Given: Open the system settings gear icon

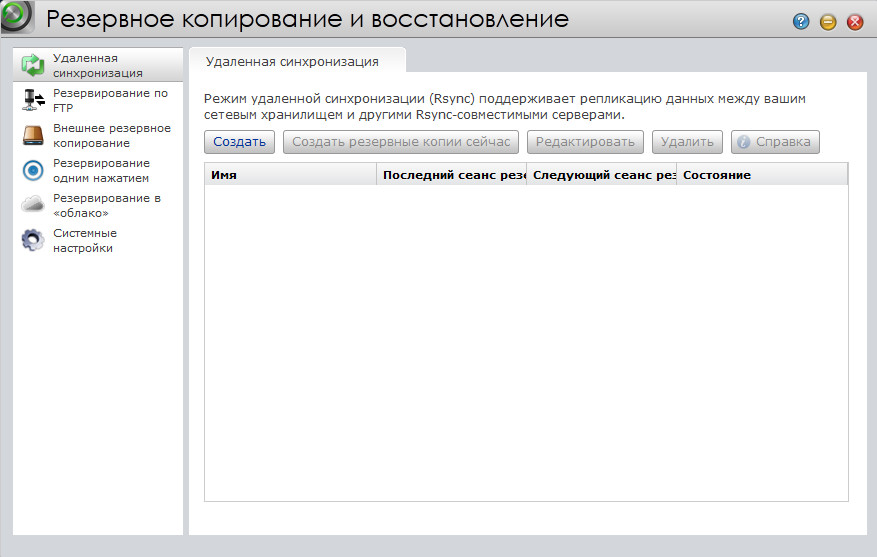Looking at the screenshot, I should (34, 241).
